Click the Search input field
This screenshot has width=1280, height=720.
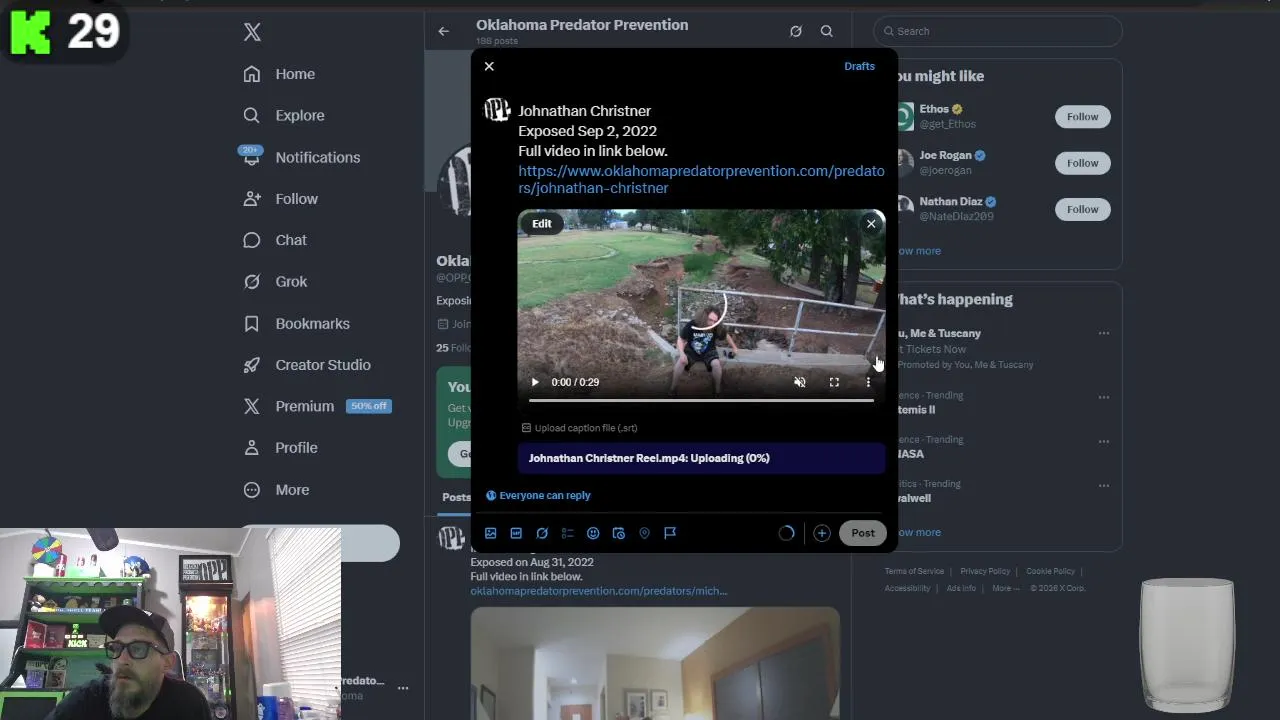[998, 31]
